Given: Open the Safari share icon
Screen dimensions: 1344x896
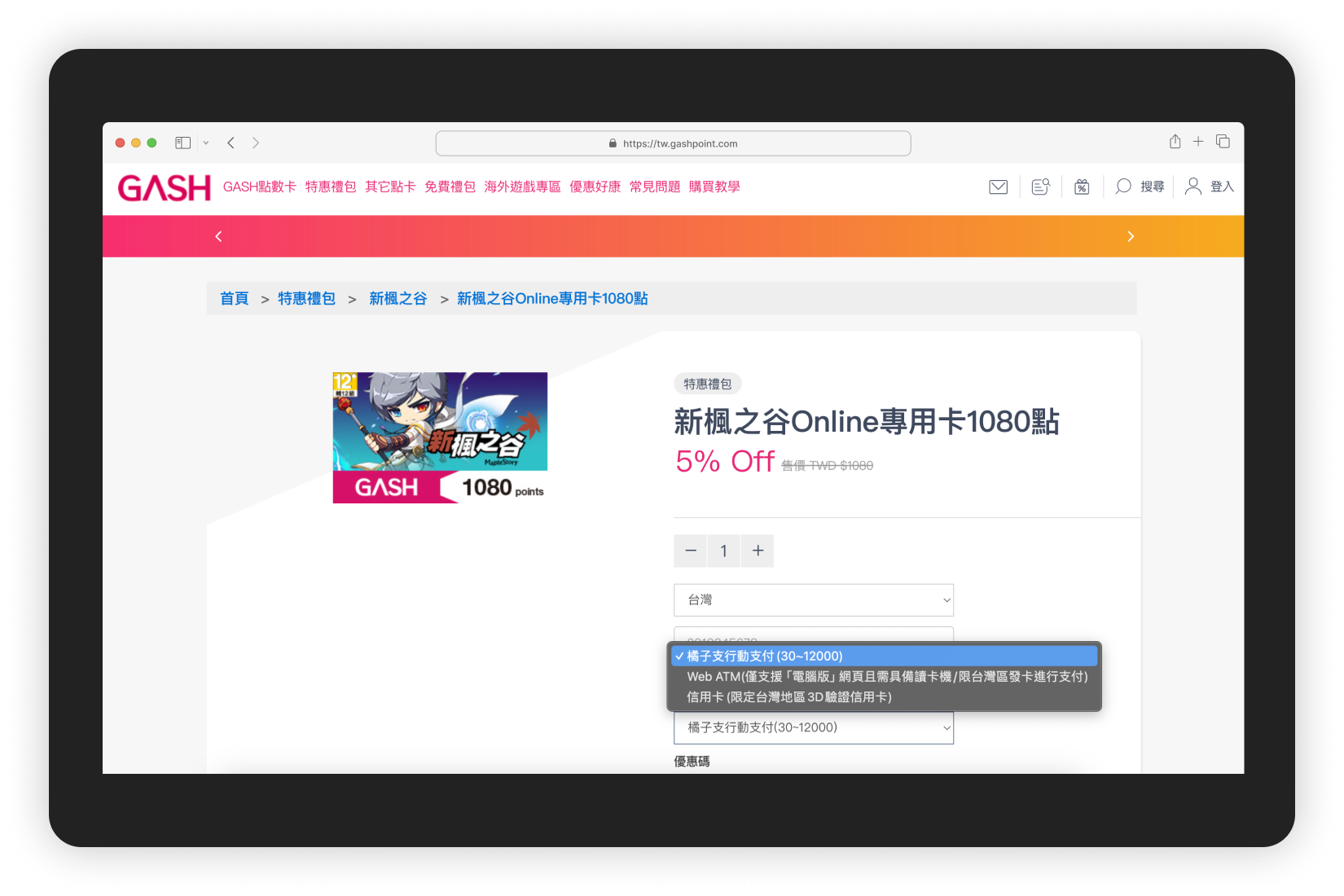Looking at the screenshot, I should click(x=1175, y=142).
